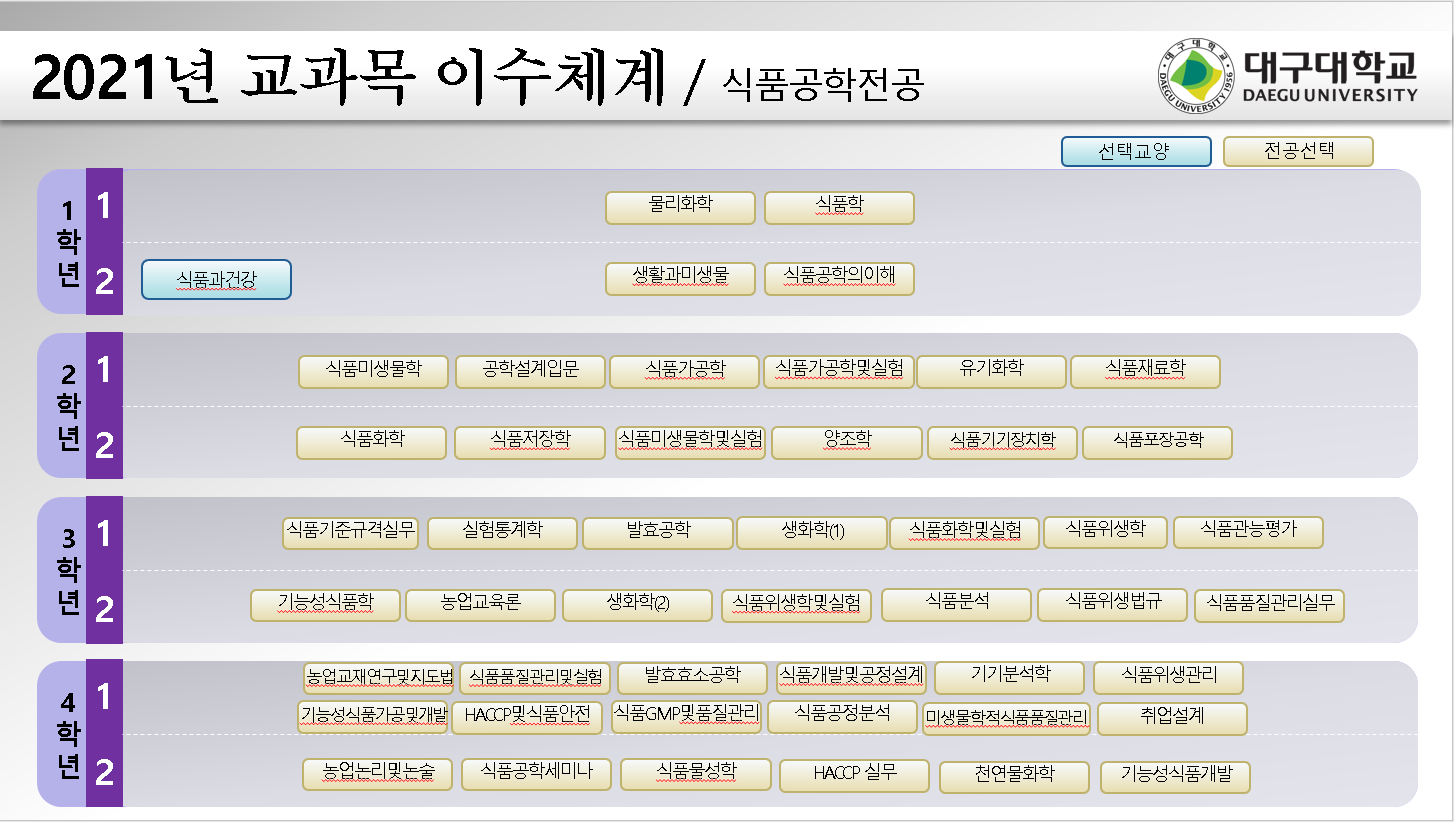Select the 식품미생물학 course box

(373, 371)
